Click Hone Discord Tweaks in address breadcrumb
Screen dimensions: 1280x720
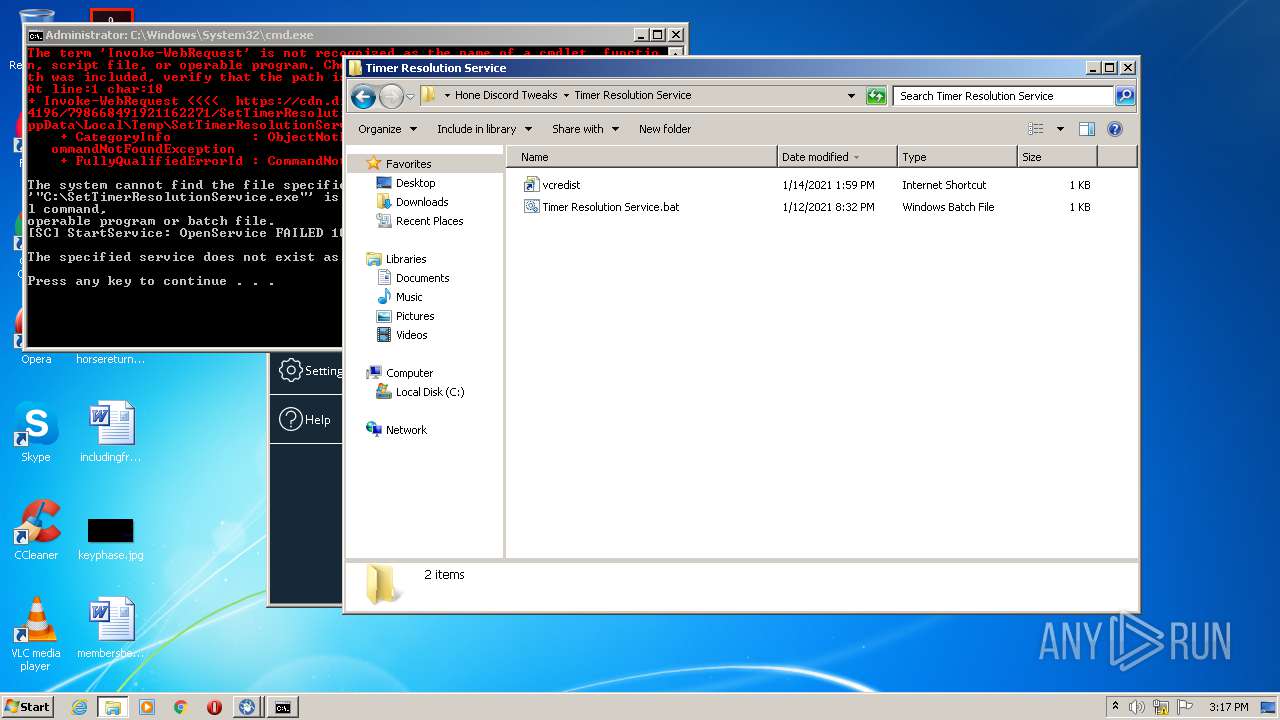(x=506, y=96)
